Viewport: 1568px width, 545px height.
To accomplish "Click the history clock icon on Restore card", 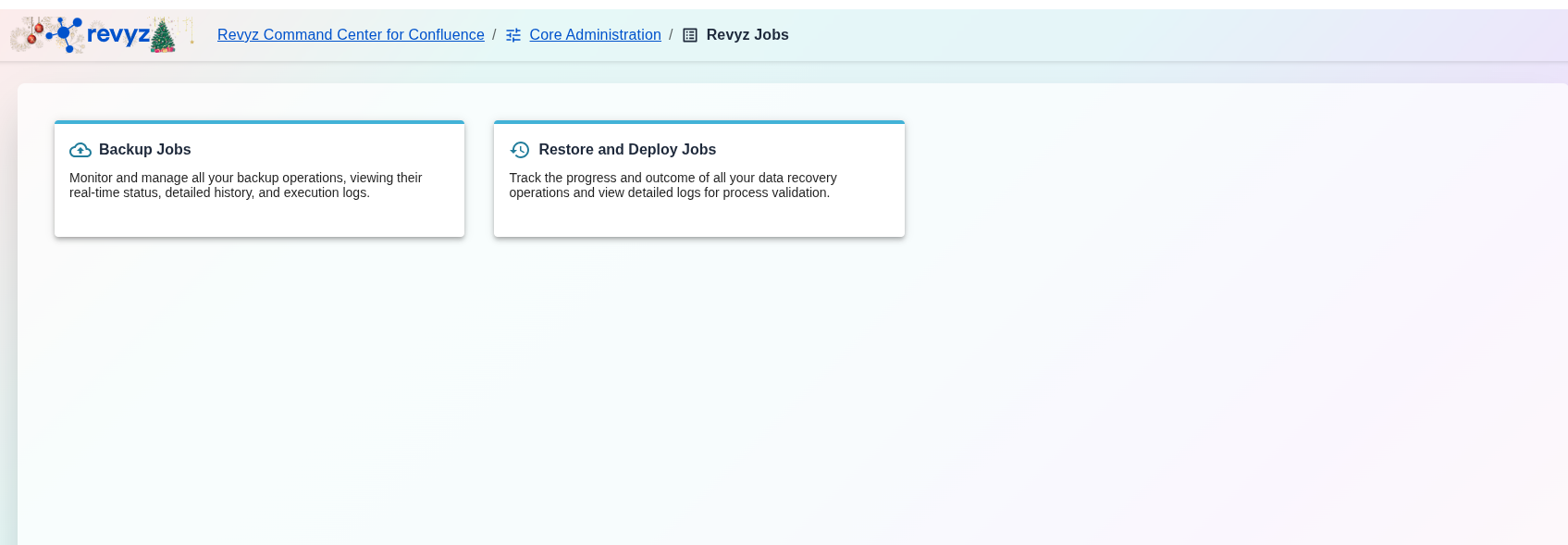I will pos(520,150).
